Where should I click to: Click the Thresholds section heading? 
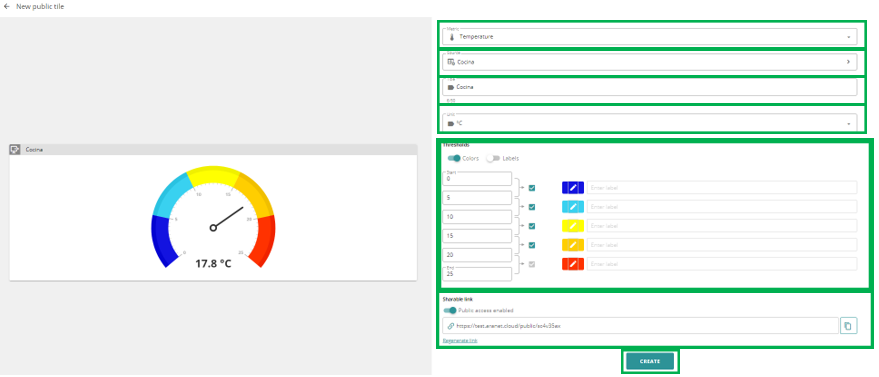(x=456, y=145)
